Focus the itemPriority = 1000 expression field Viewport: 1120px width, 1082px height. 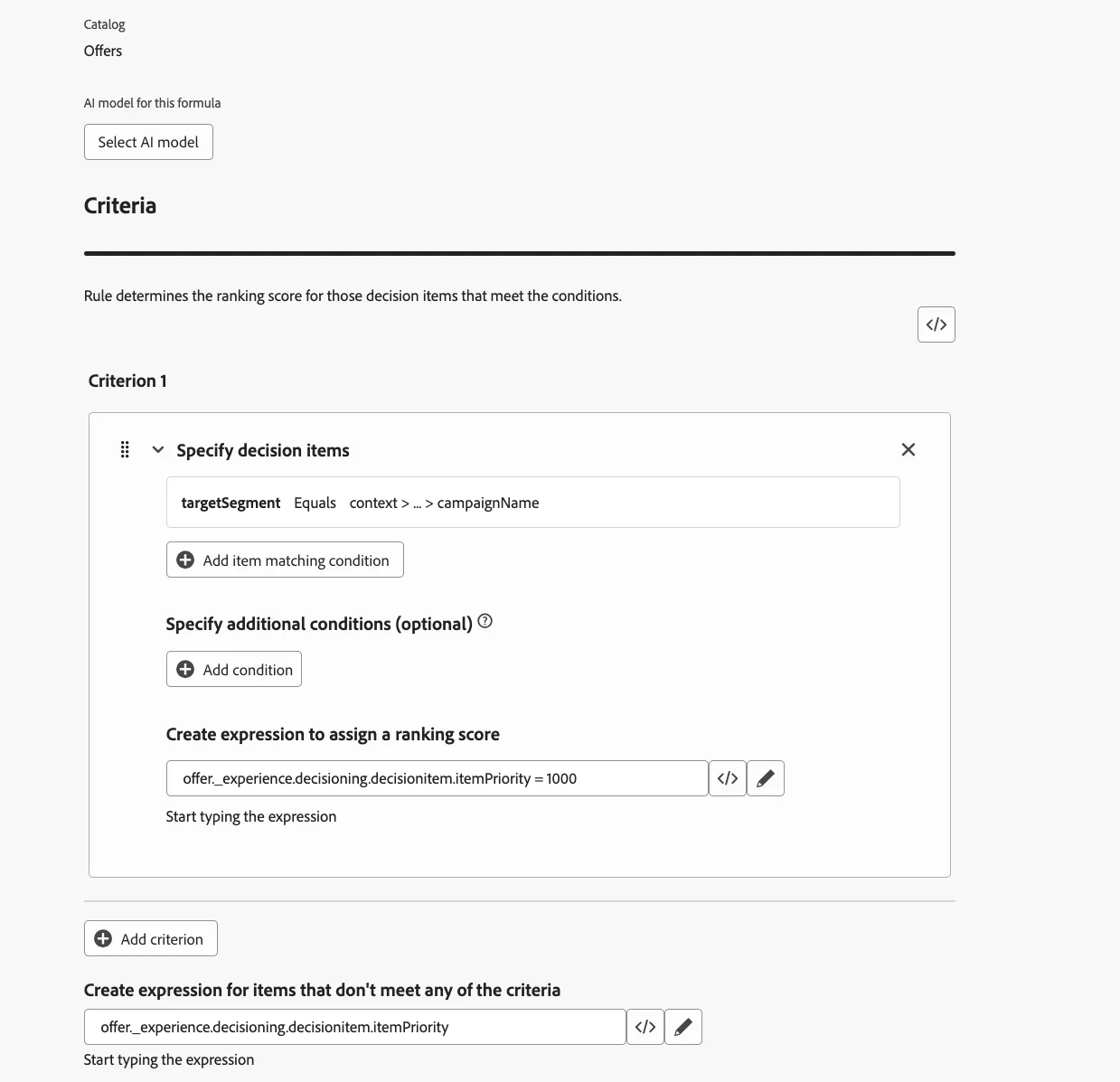click(437, 778)
